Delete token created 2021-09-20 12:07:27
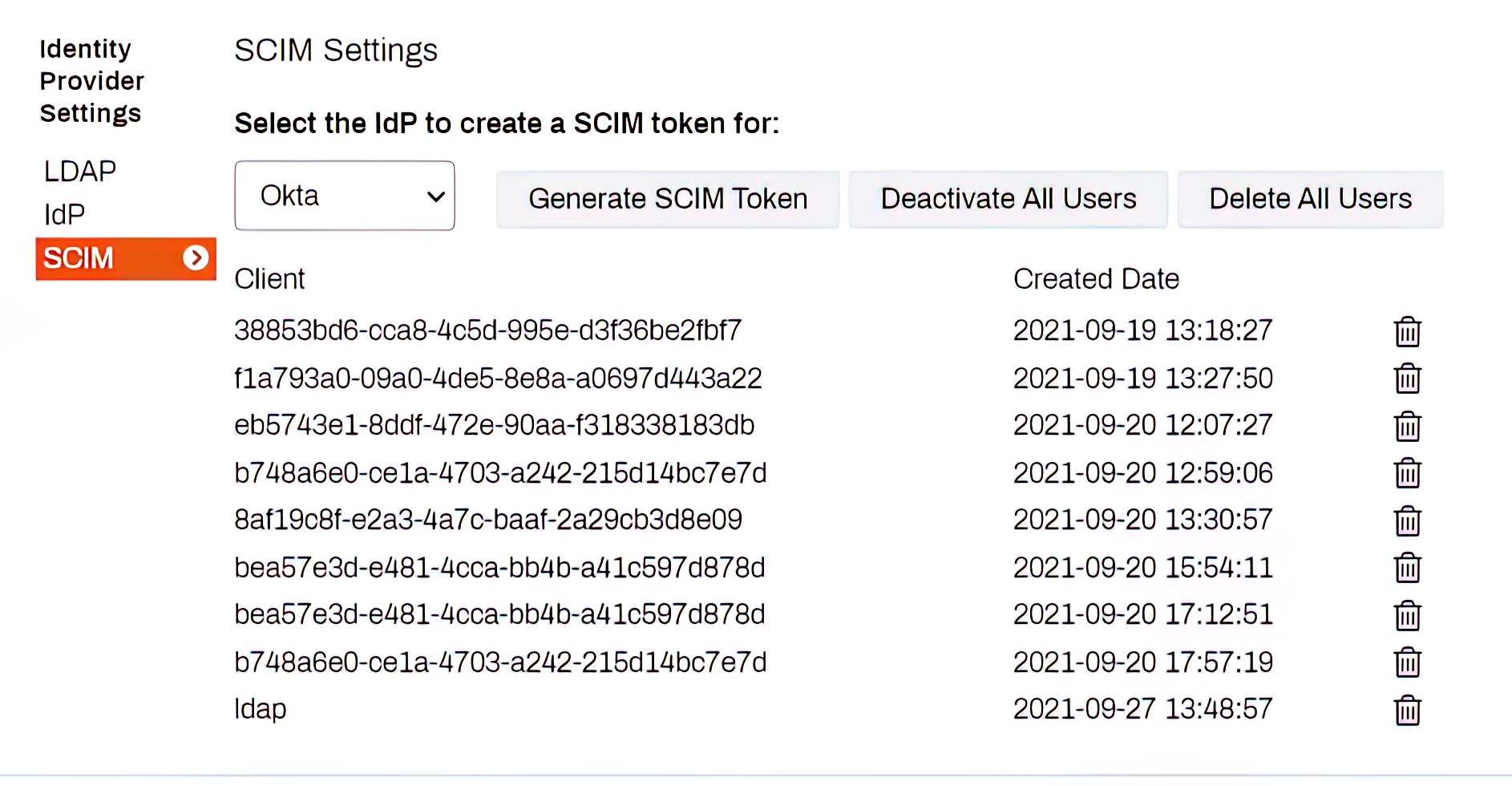Screen dimensions: 1512x786 [1407, 426]
